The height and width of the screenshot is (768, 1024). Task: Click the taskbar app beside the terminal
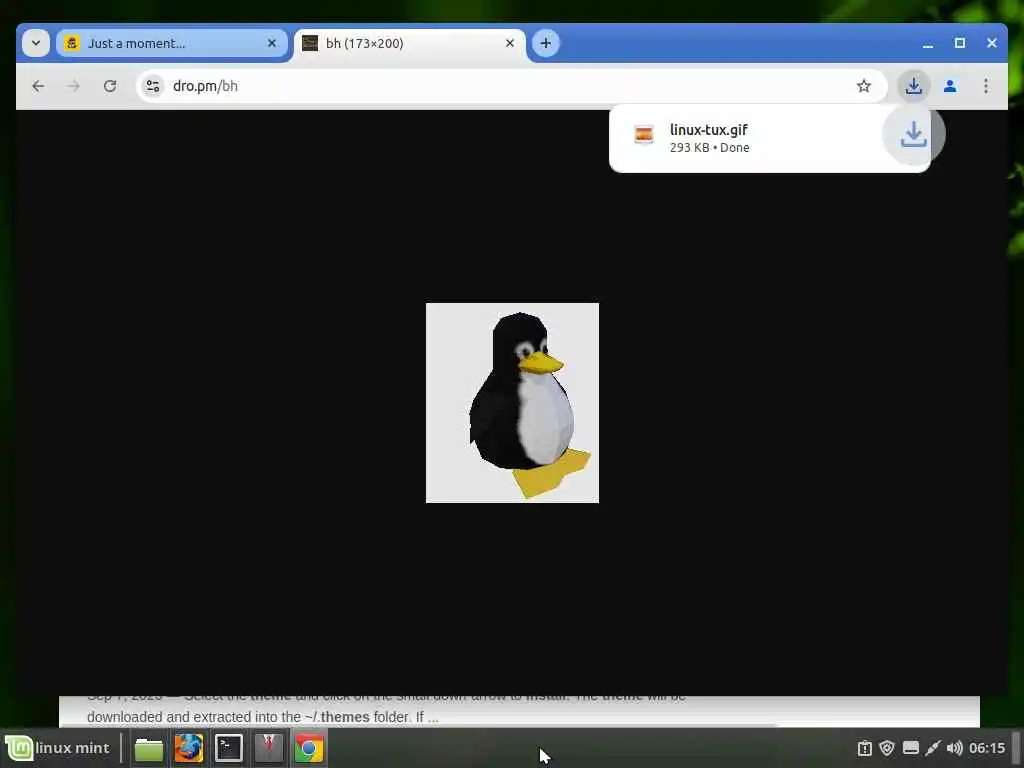click(x=268, y=748)
